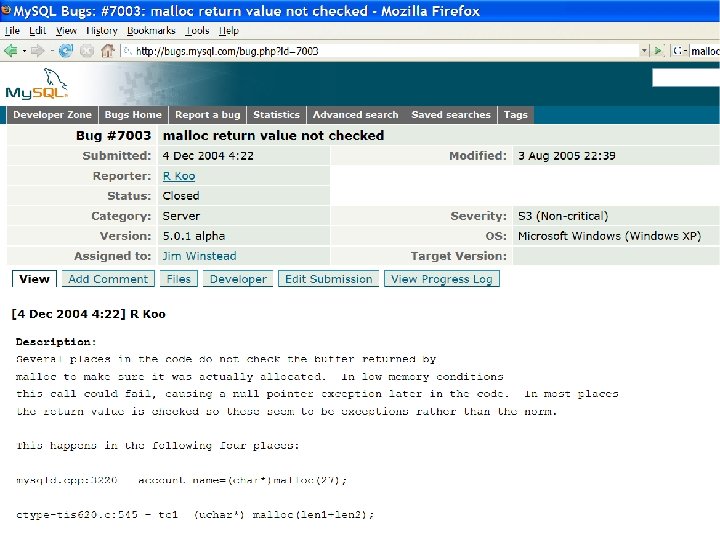The height and width of the screenshot is (540, 720).
Task: Open the Add Comment tab
Action: coord(108,279)
